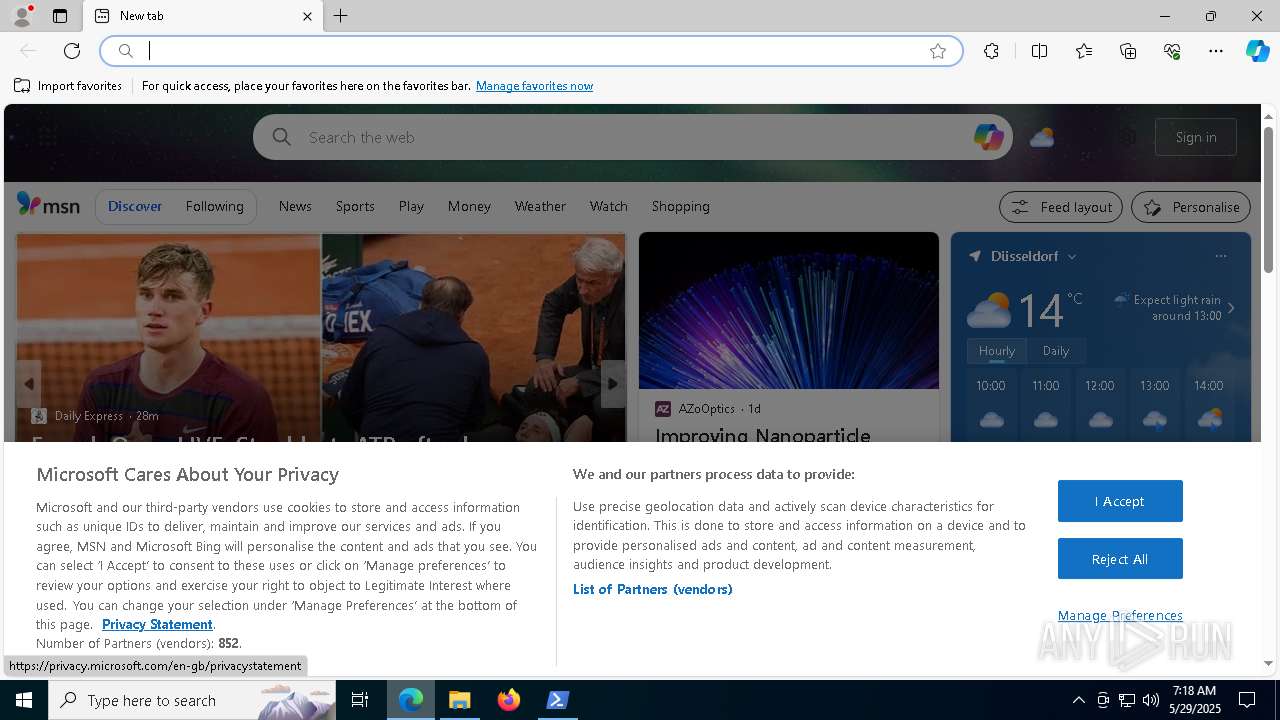Open Browser essentials heart icon
This screenshot has height=720, width=1280.
pos(1172,51)
